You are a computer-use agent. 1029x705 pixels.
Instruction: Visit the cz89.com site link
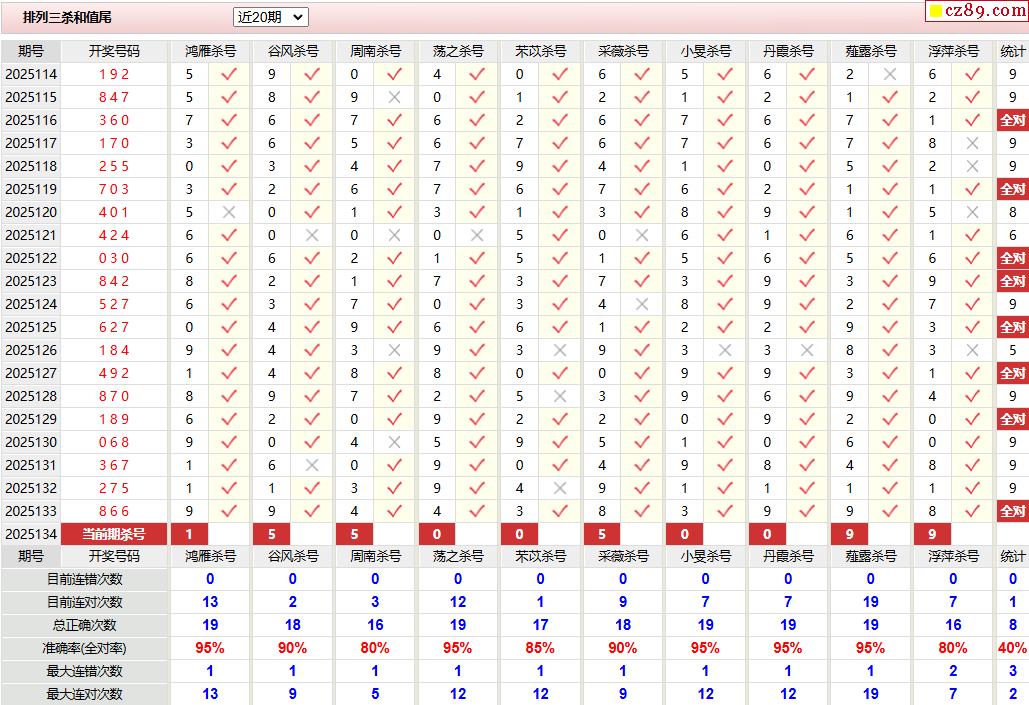[x=977, y=11]
